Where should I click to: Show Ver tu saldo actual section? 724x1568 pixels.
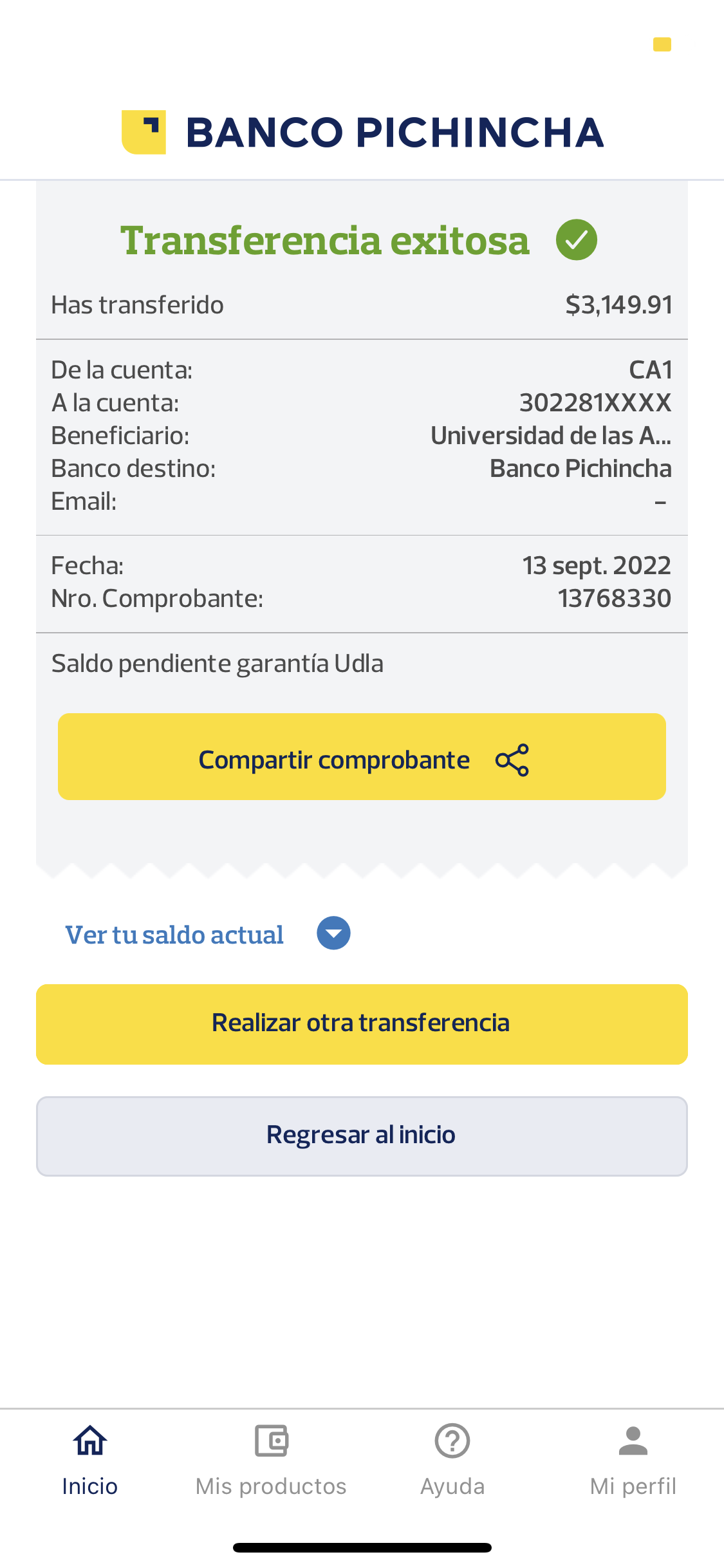pos(174,935)
